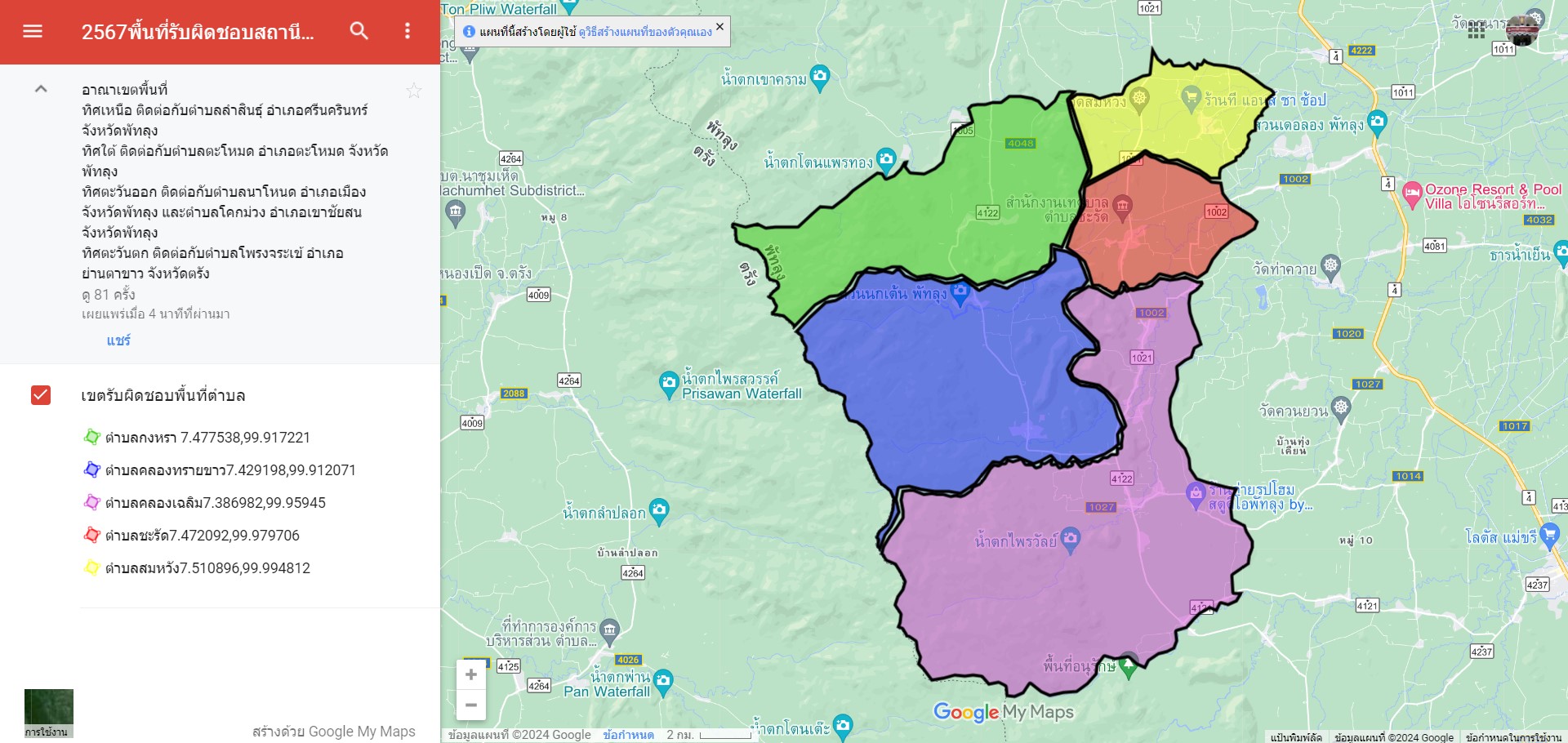This screenshot has width=1568, height=743.
Task: Select the green ตำบลกงหรา polygon icon
Action: (x=91, y=438)
